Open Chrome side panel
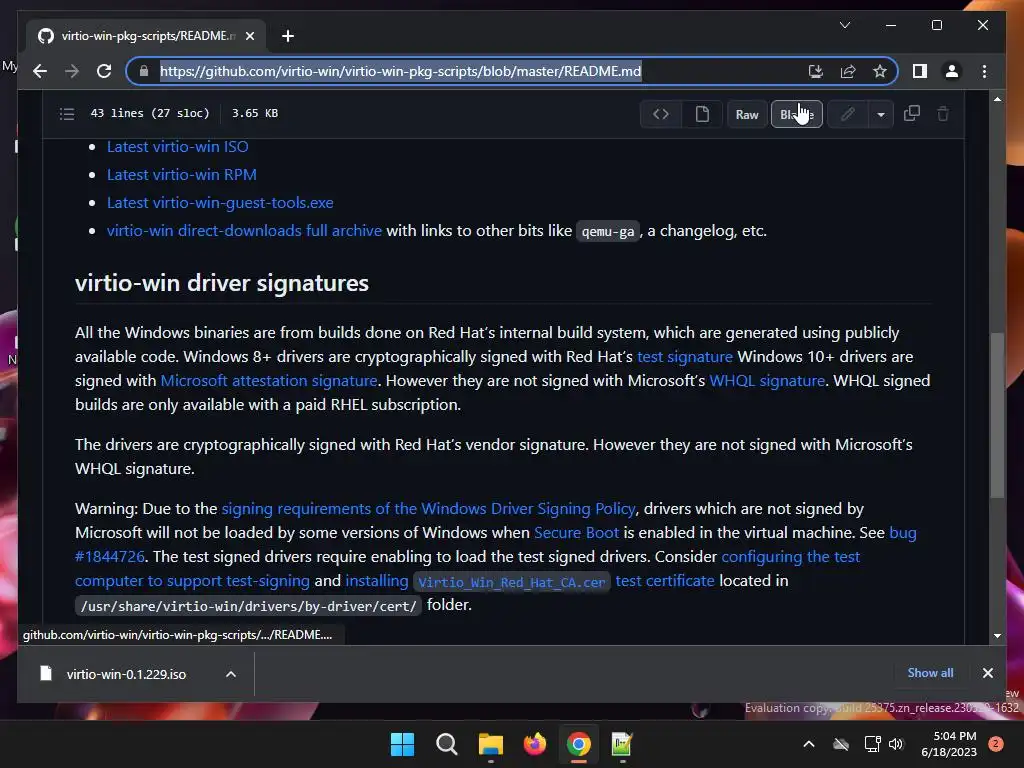The width and height of the screenshot is (1024, 768). (x=920, y=71)
